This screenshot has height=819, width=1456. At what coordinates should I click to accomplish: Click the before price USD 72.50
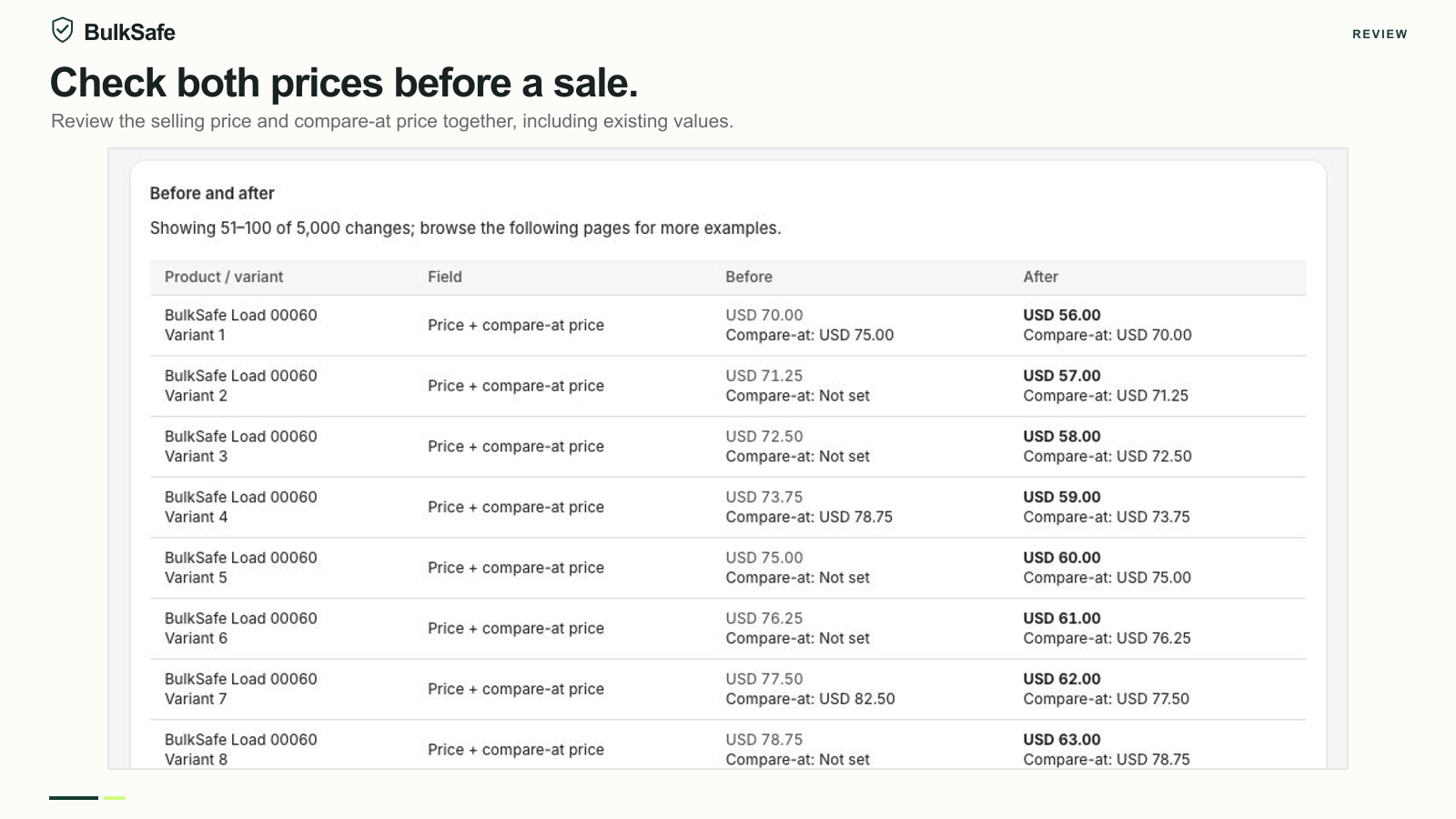click(764, 436)
